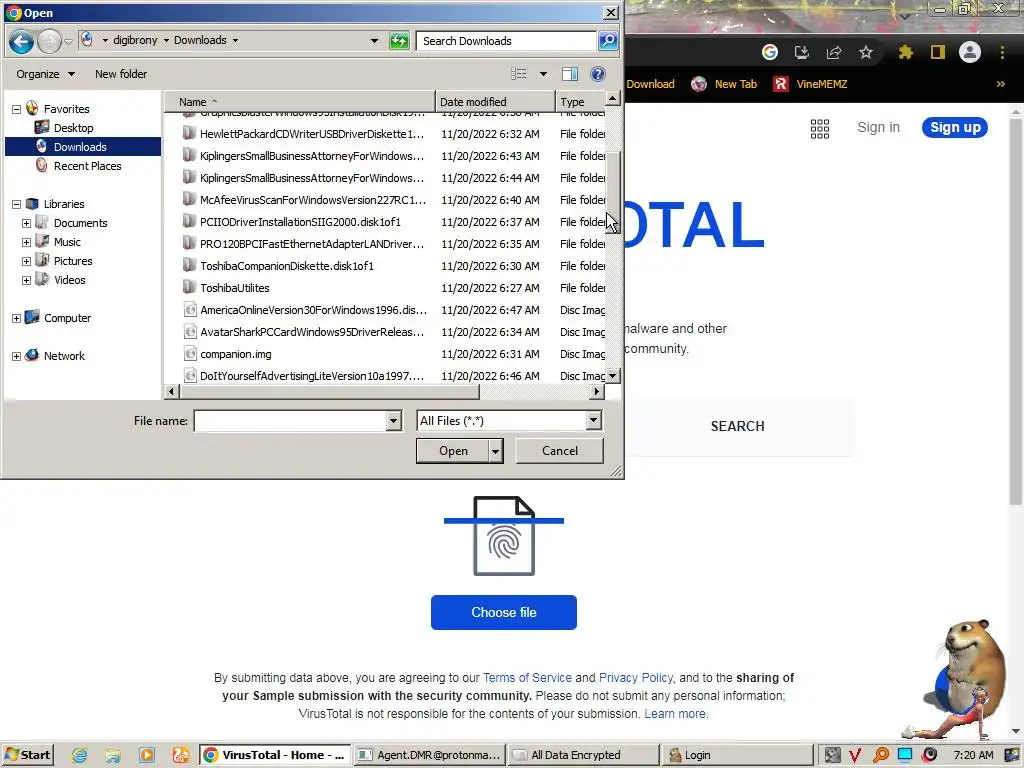Click the webpage vertical scrollbar thumb
The image size is (1024, 768).
tap(1016, 310)
